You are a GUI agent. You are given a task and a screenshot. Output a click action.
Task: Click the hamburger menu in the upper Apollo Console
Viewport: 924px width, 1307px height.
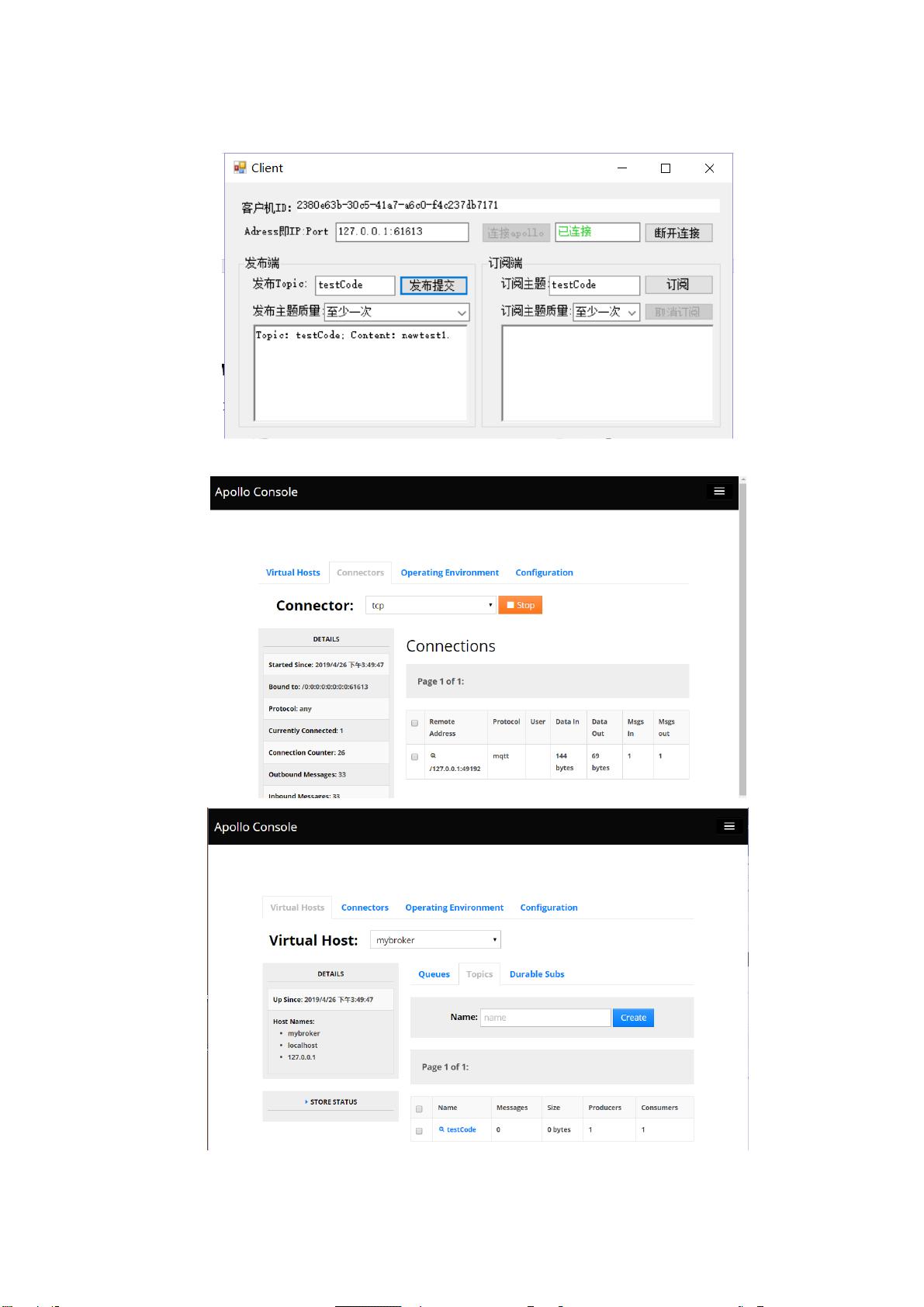point(719,491)
